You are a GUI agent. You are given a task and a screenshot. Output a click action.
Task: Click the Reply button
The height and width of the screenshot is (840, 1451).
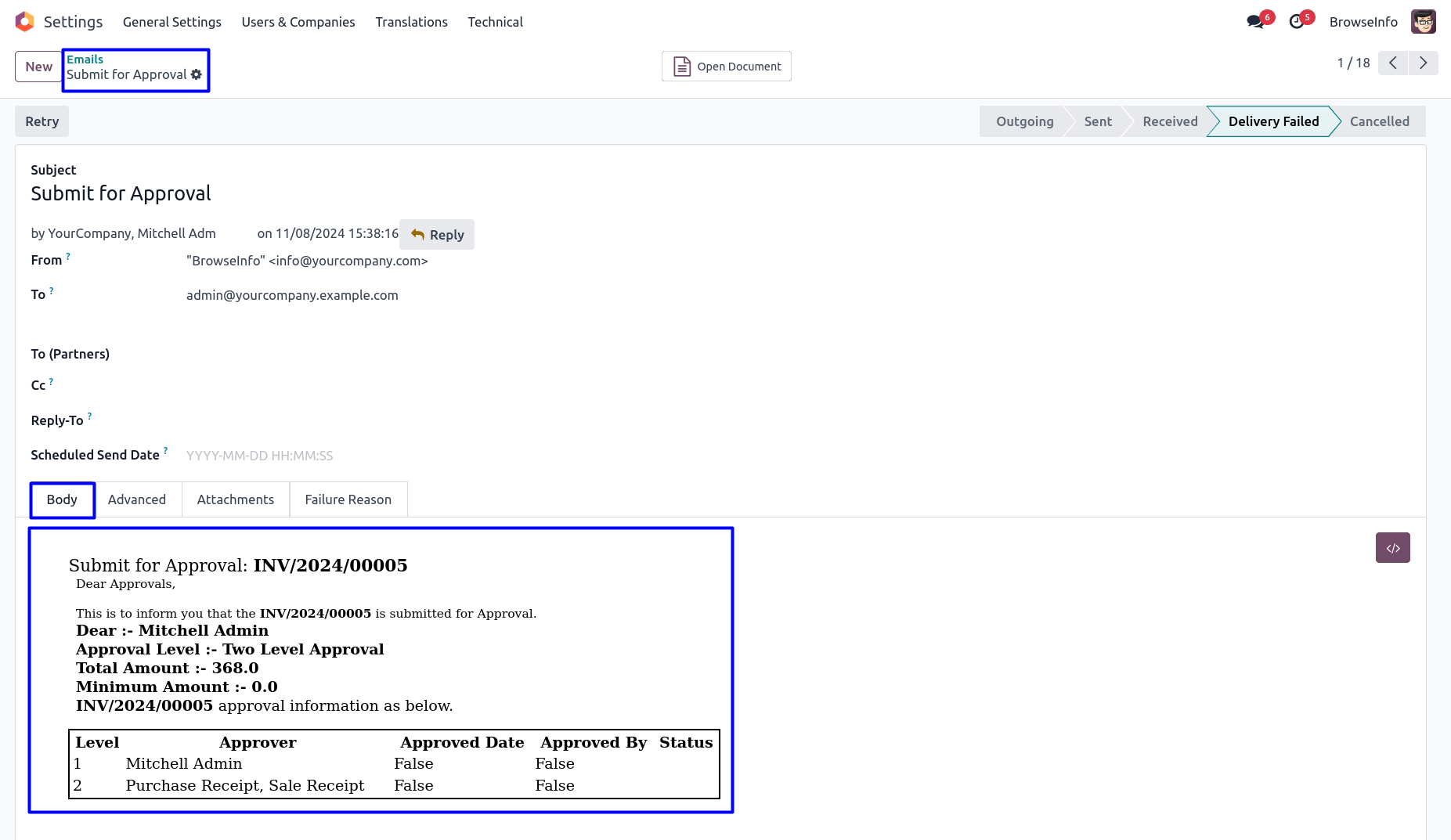[437, 235]
